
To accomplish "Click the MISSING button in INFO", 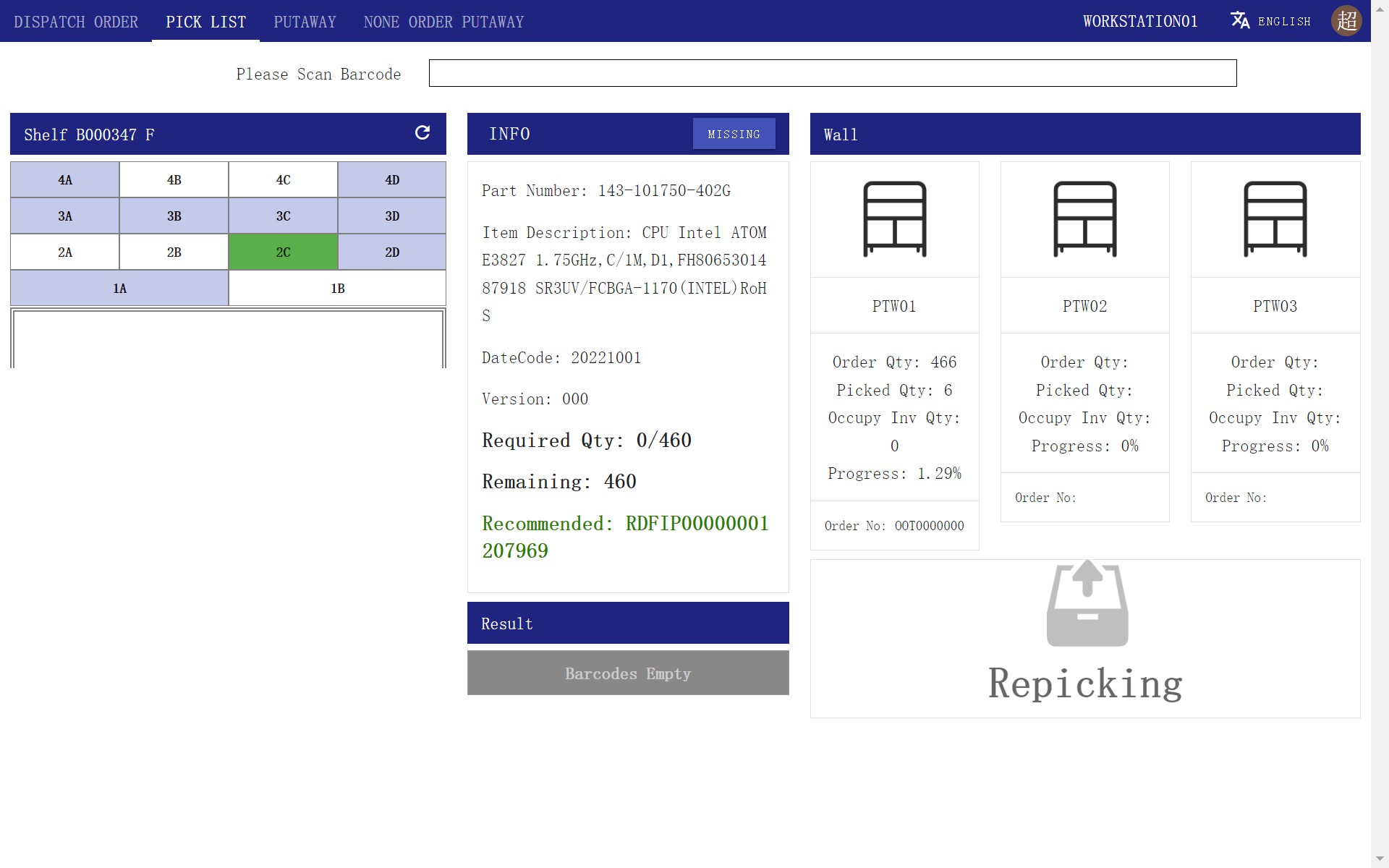I will point(734,134).
